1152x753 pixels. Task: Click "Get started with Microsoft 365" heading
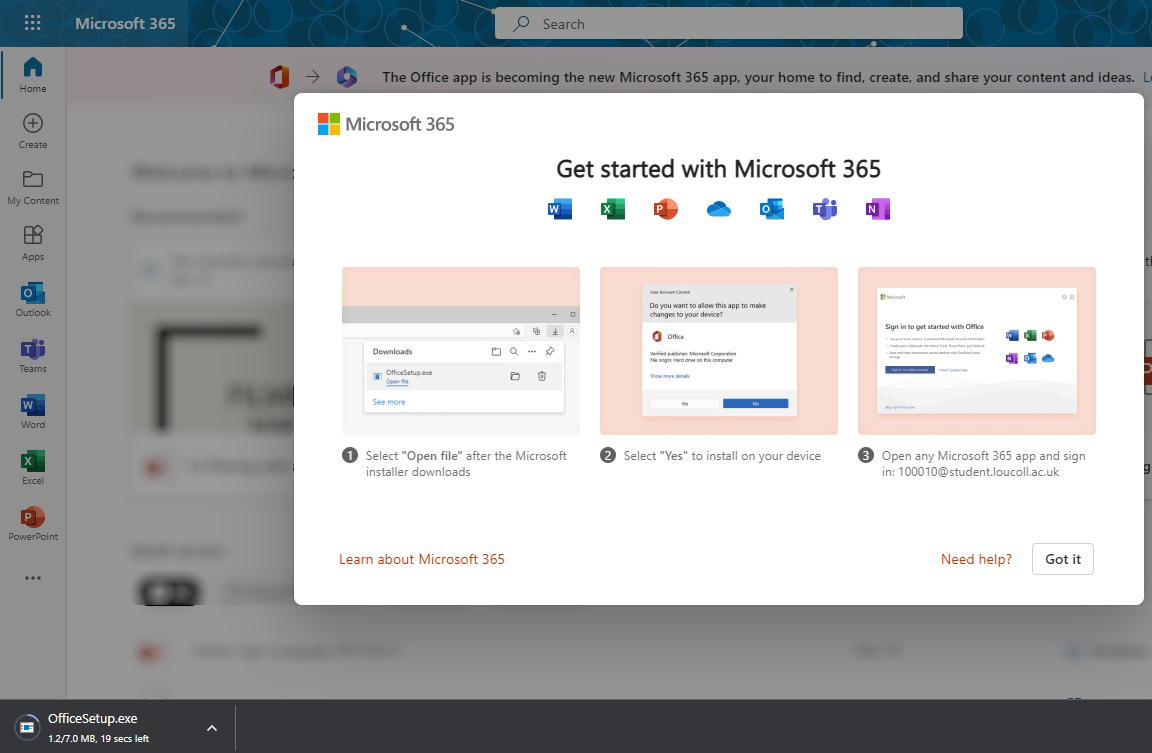pos(718,169)
